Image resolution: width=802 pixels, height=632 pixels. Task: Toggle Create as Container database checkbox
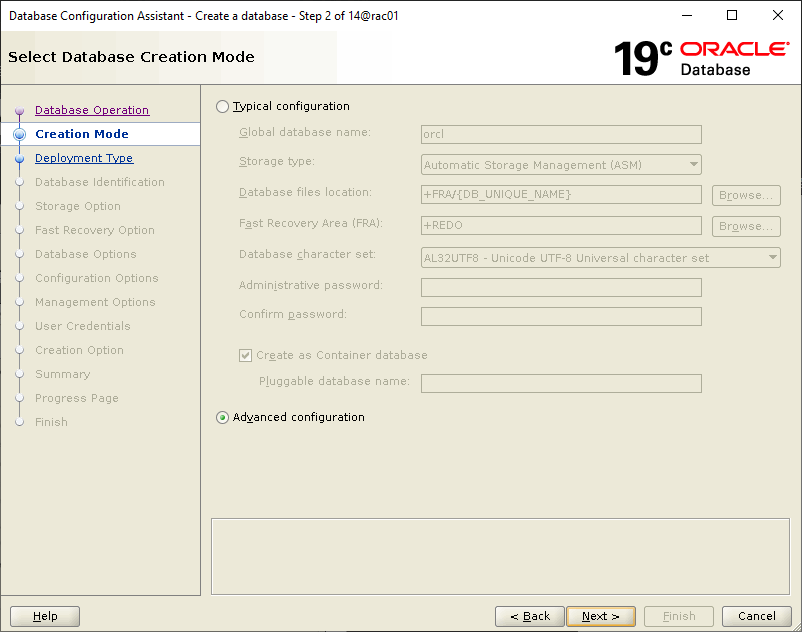(x=246, y=355)
